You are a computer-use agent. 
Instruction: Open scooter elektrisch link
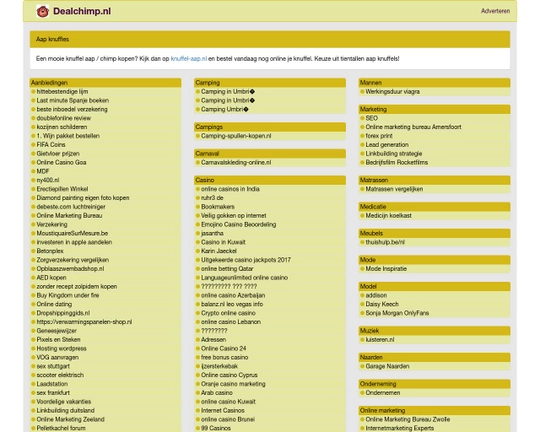60,375
